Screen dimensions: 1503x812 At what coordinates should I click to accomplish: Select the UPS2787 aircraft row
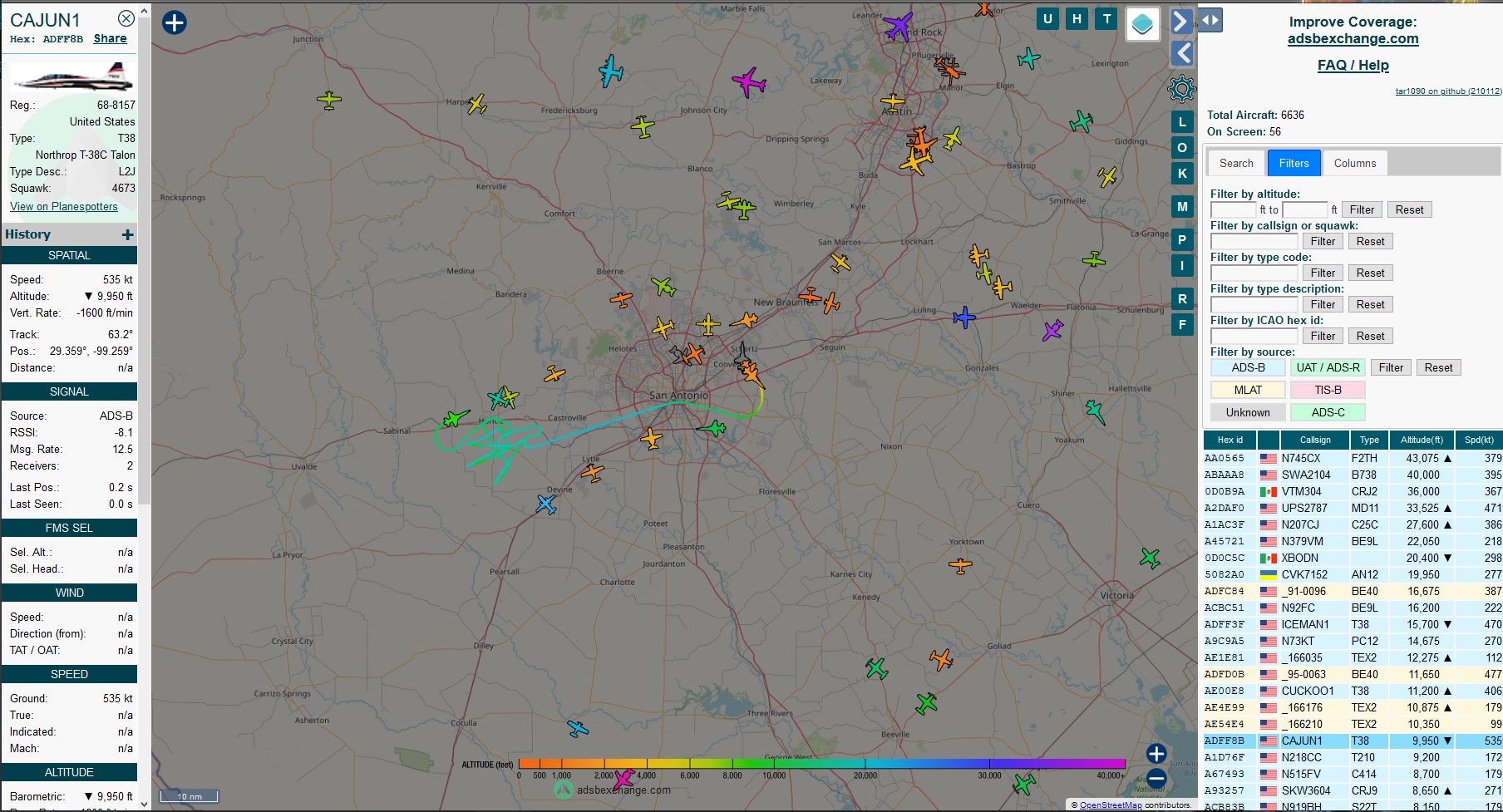point(1353,508)
